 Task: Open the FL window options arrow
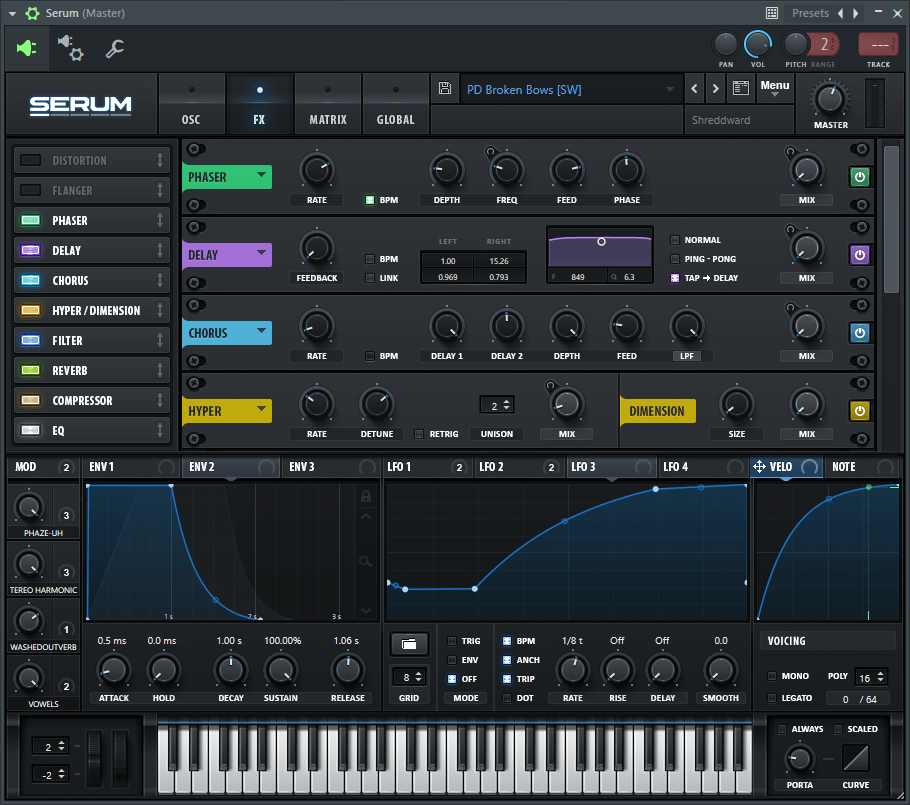(12, 13)
